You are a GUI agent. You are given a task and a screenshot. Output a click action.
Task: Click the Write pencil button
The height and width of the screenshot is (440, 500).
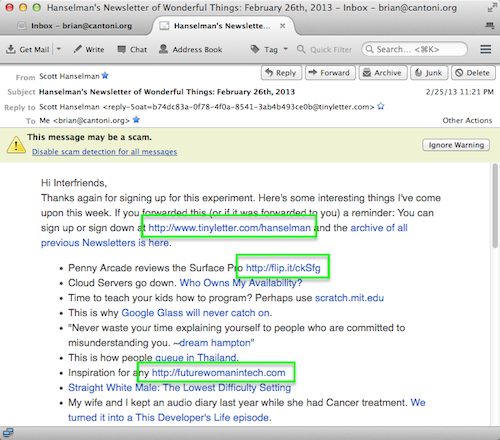(89, 50)
